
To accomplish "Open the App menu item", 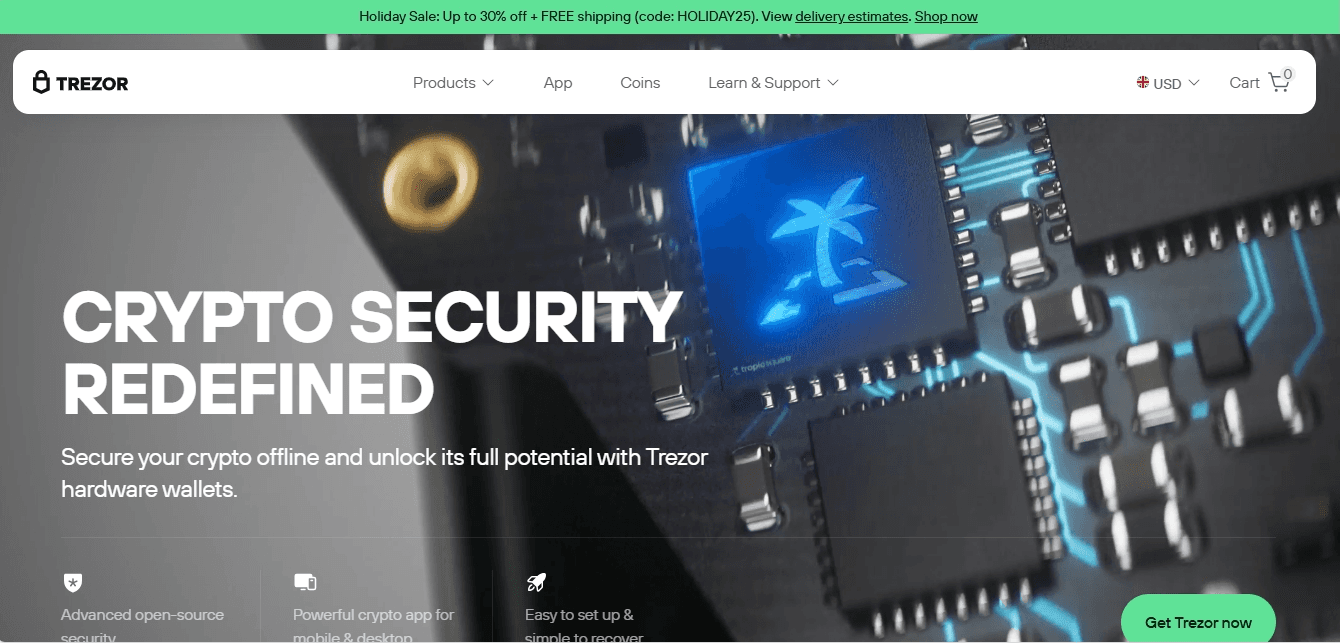I will (x=558, y=83).
